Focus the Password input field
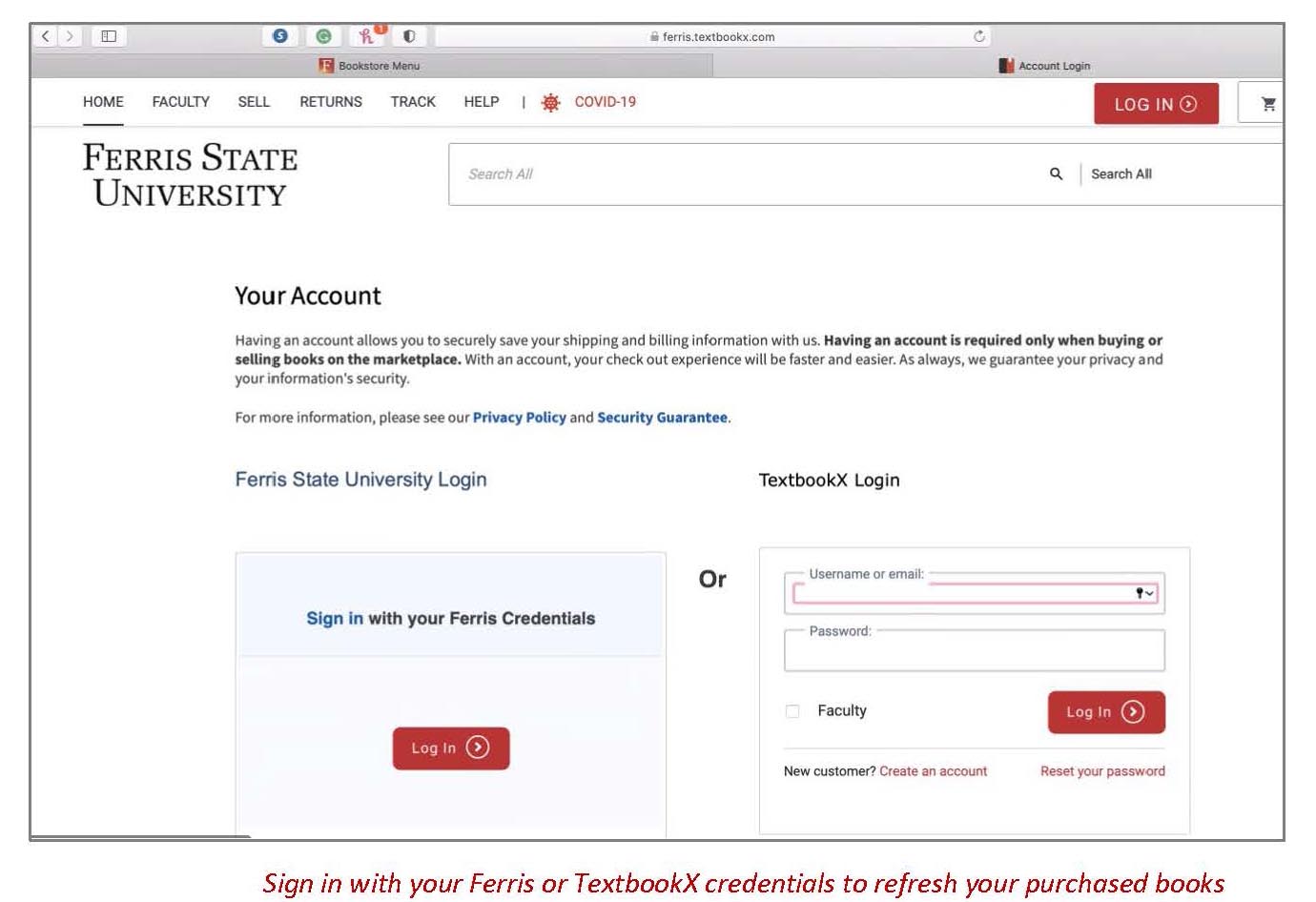Screen dimensions: 1316x902 (x=975, y=651)
